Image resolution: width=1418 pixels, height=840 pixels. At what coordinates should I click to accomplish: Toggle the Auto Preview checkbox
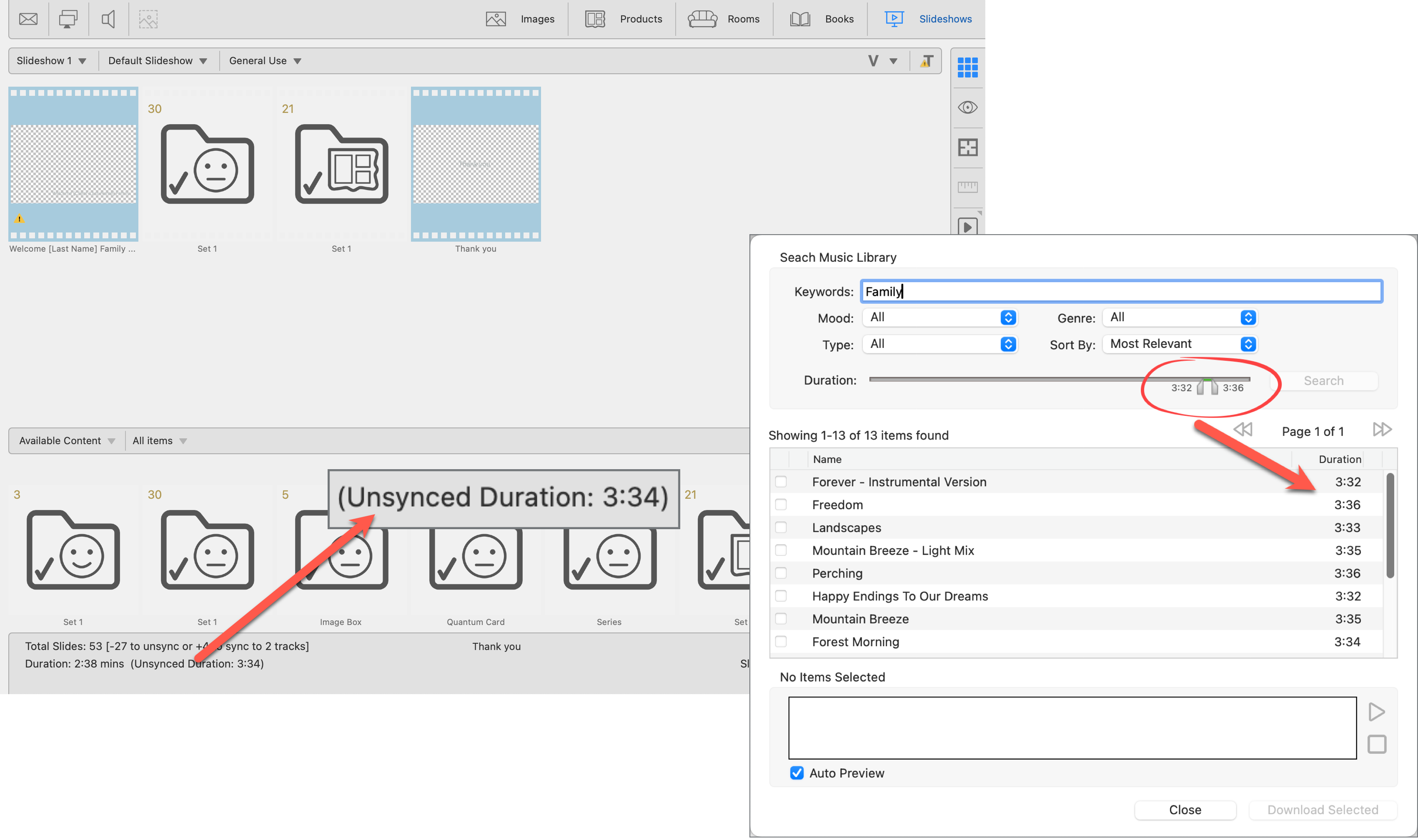tap(797, 772)
